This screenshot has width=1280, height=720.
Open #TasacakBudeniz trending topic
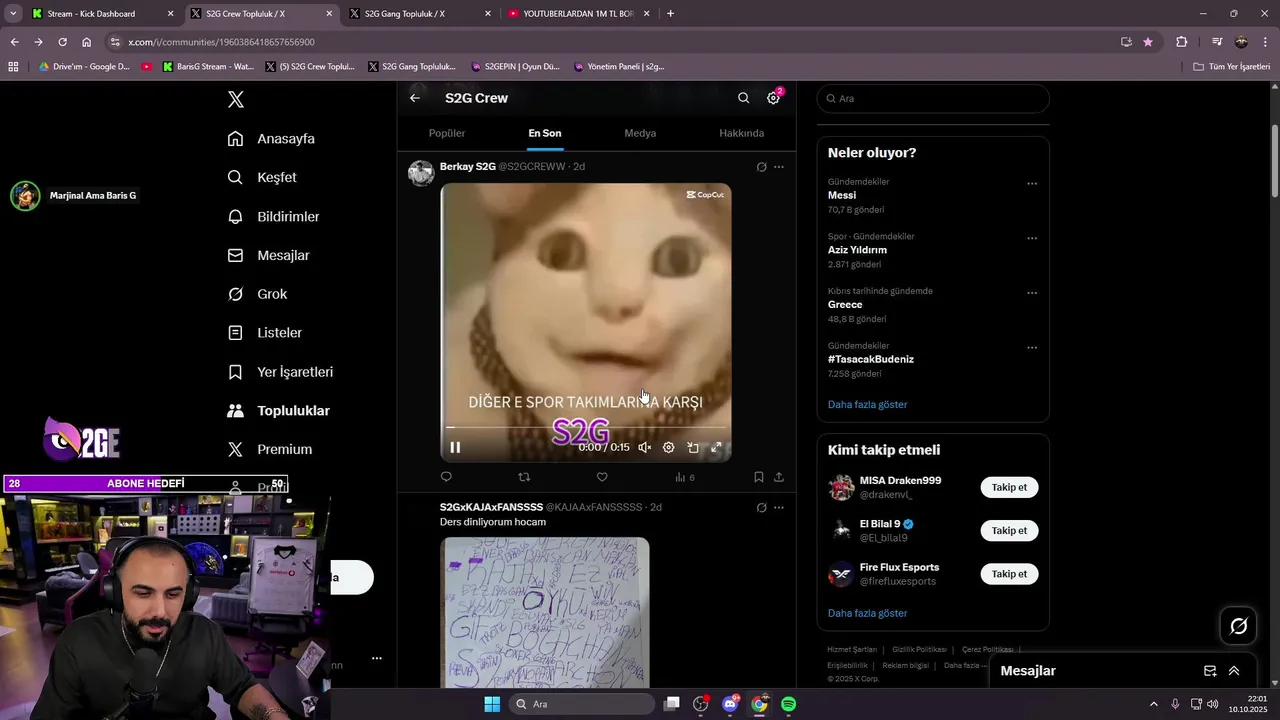tap(871, 359)
